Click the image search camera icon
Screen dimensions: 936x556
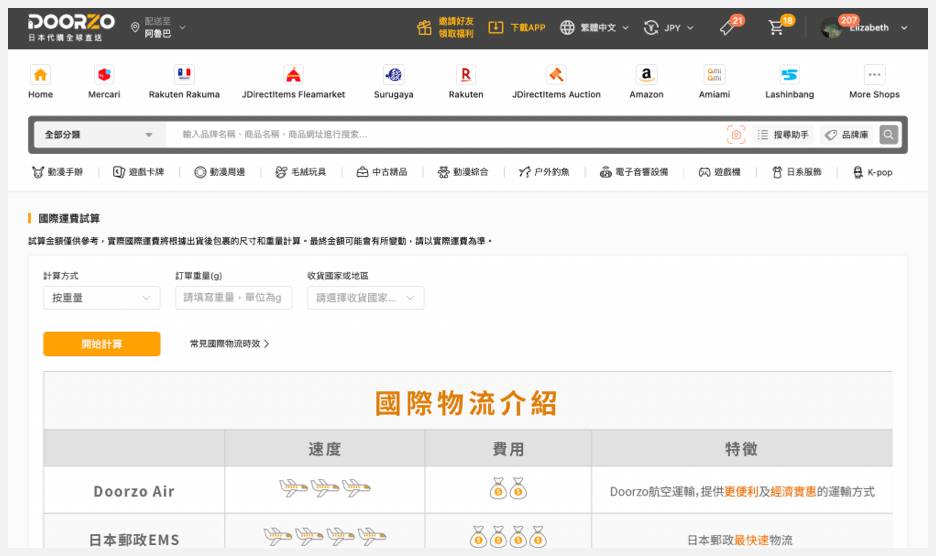(736, 135)
